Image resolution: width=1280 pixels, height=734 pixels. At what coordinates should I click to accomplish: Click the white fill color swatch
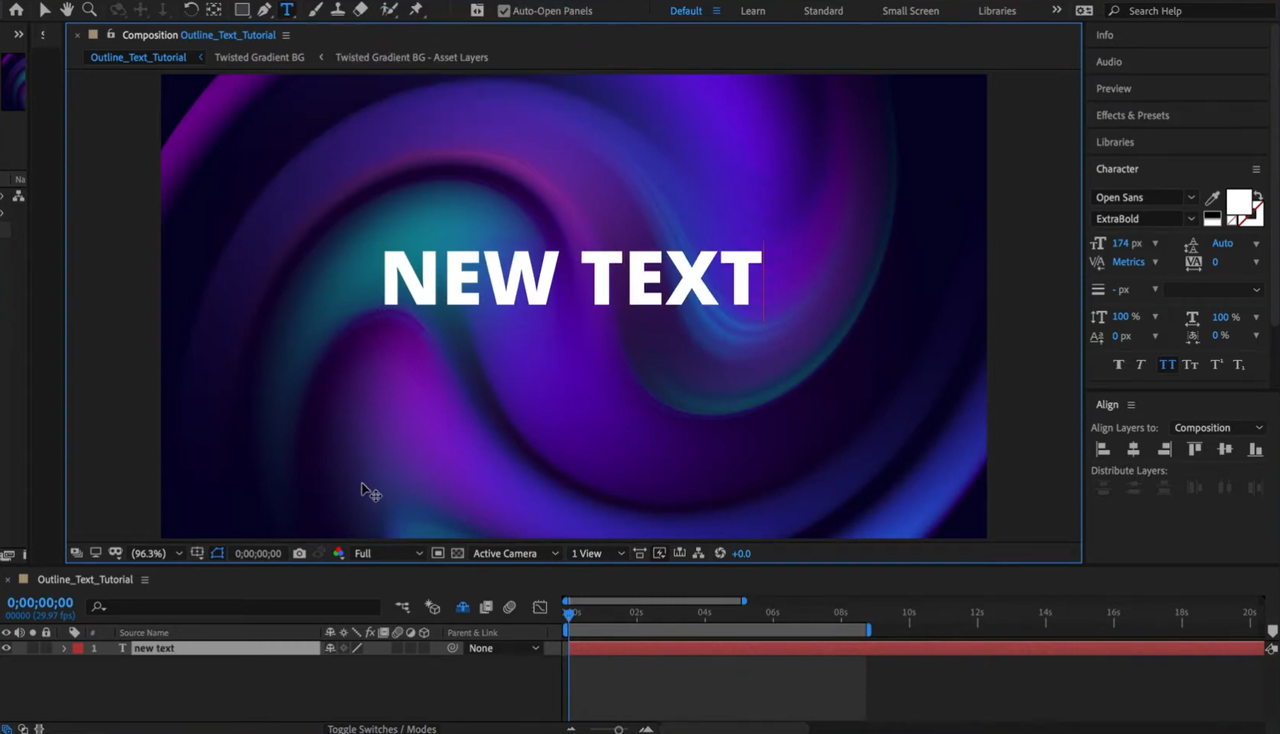(x=1238, y=201)
